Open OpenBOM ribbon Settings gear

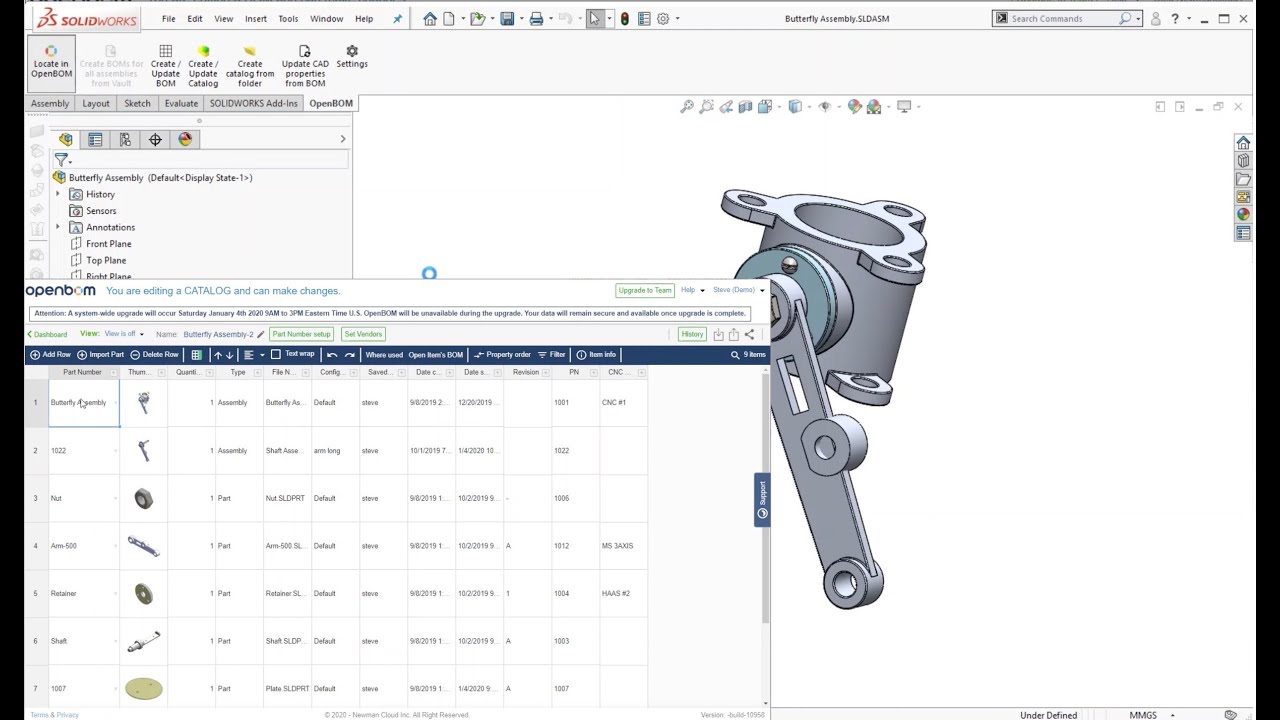[x=352, y=57]
